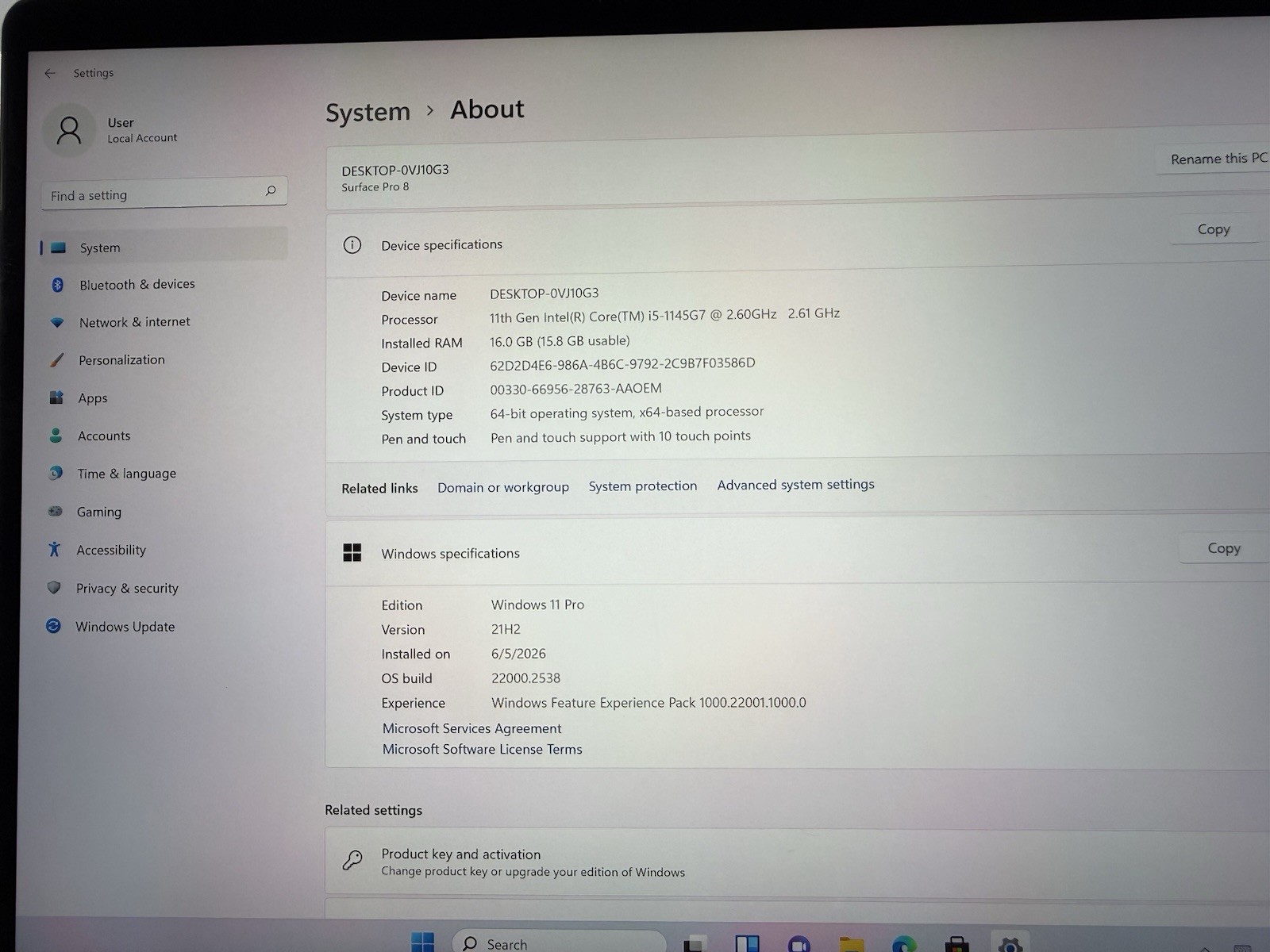Click the System monitor icon in sidebar
The width and height of the screenshot is (1270, 952).
tap(58, 248)
